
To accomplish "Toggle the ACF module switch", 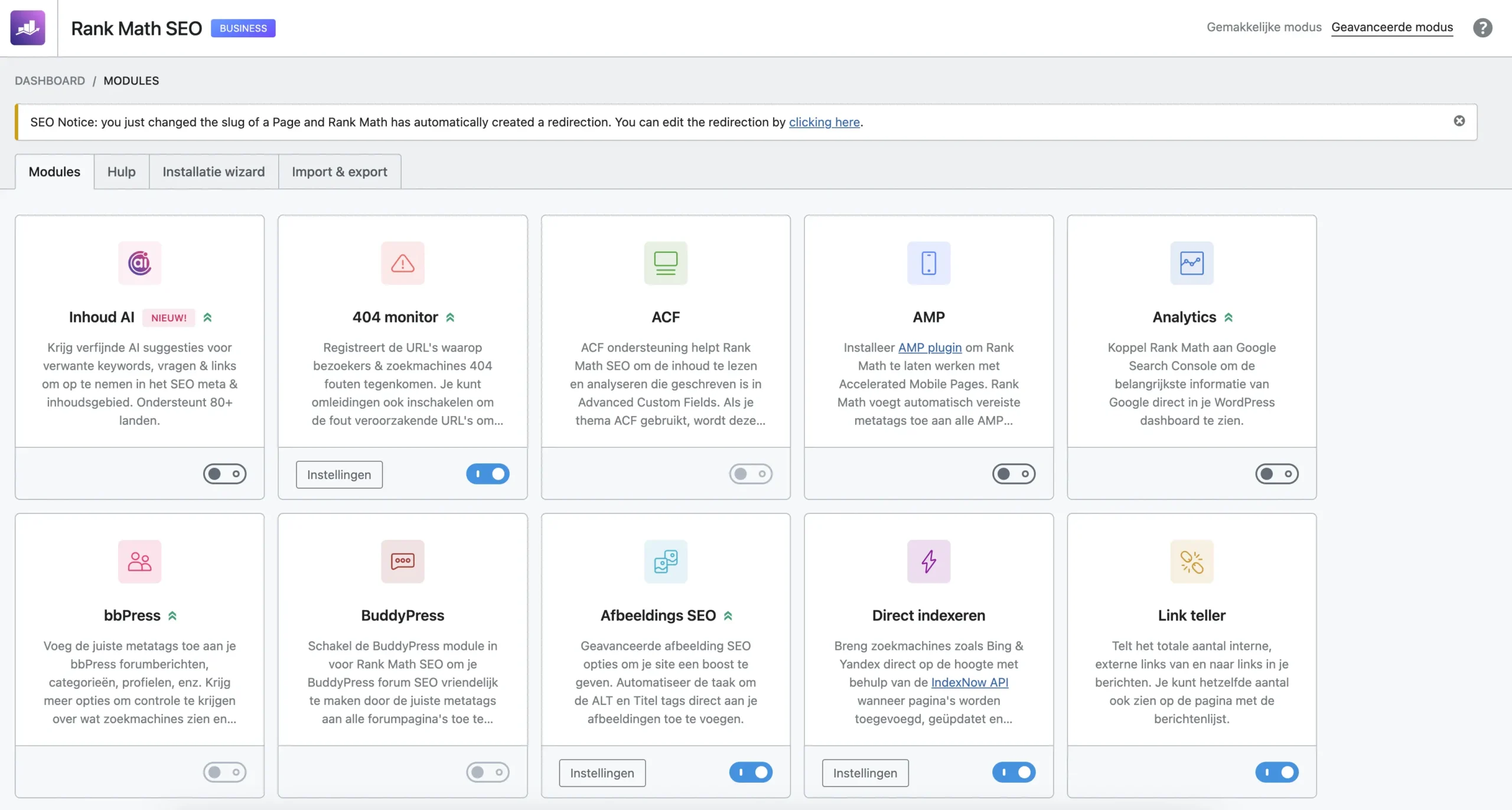I will tap(751, 474).
